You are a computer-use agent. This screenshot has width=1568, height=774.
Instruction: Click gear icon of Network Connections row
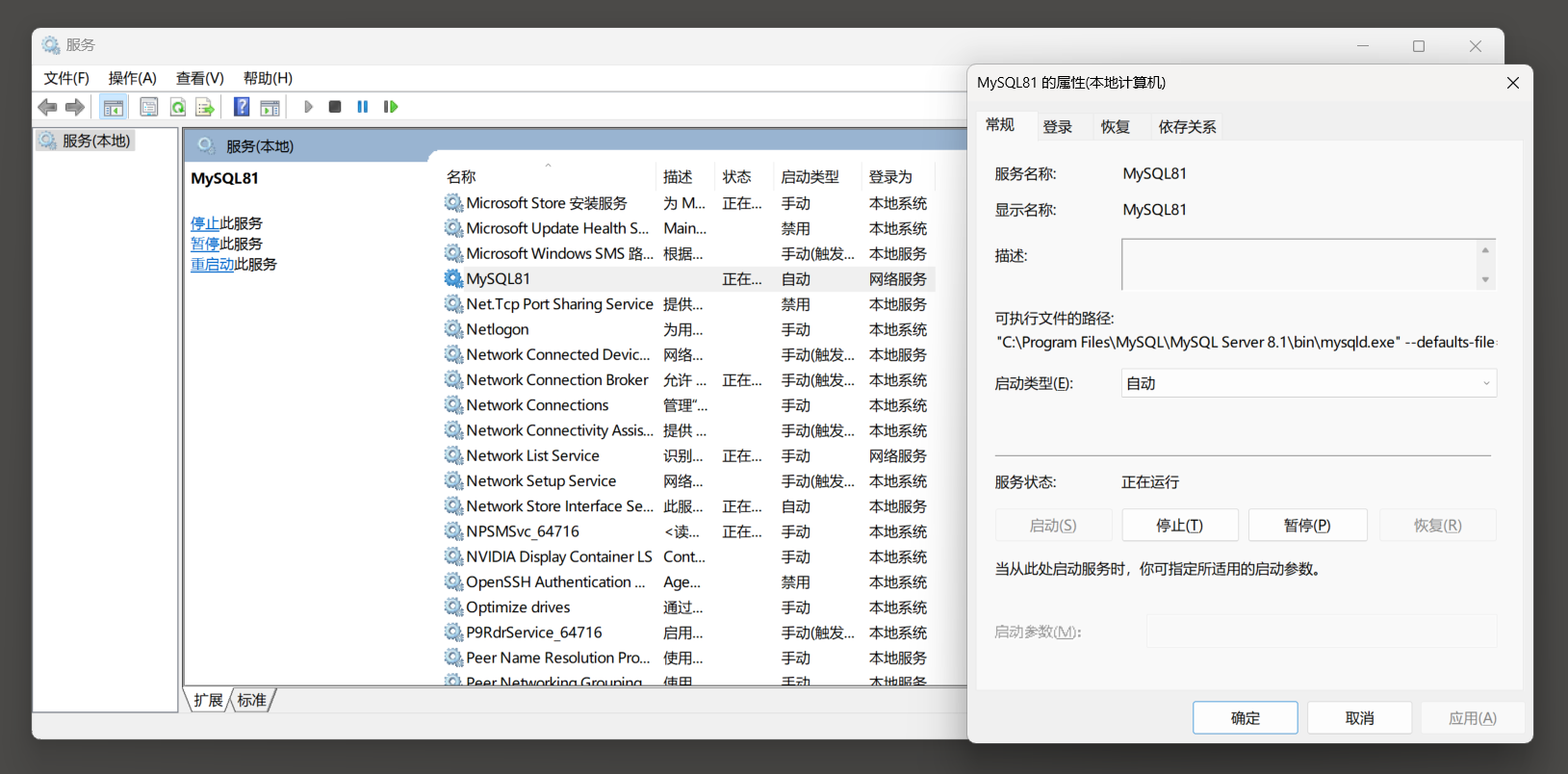click(453, 405)
